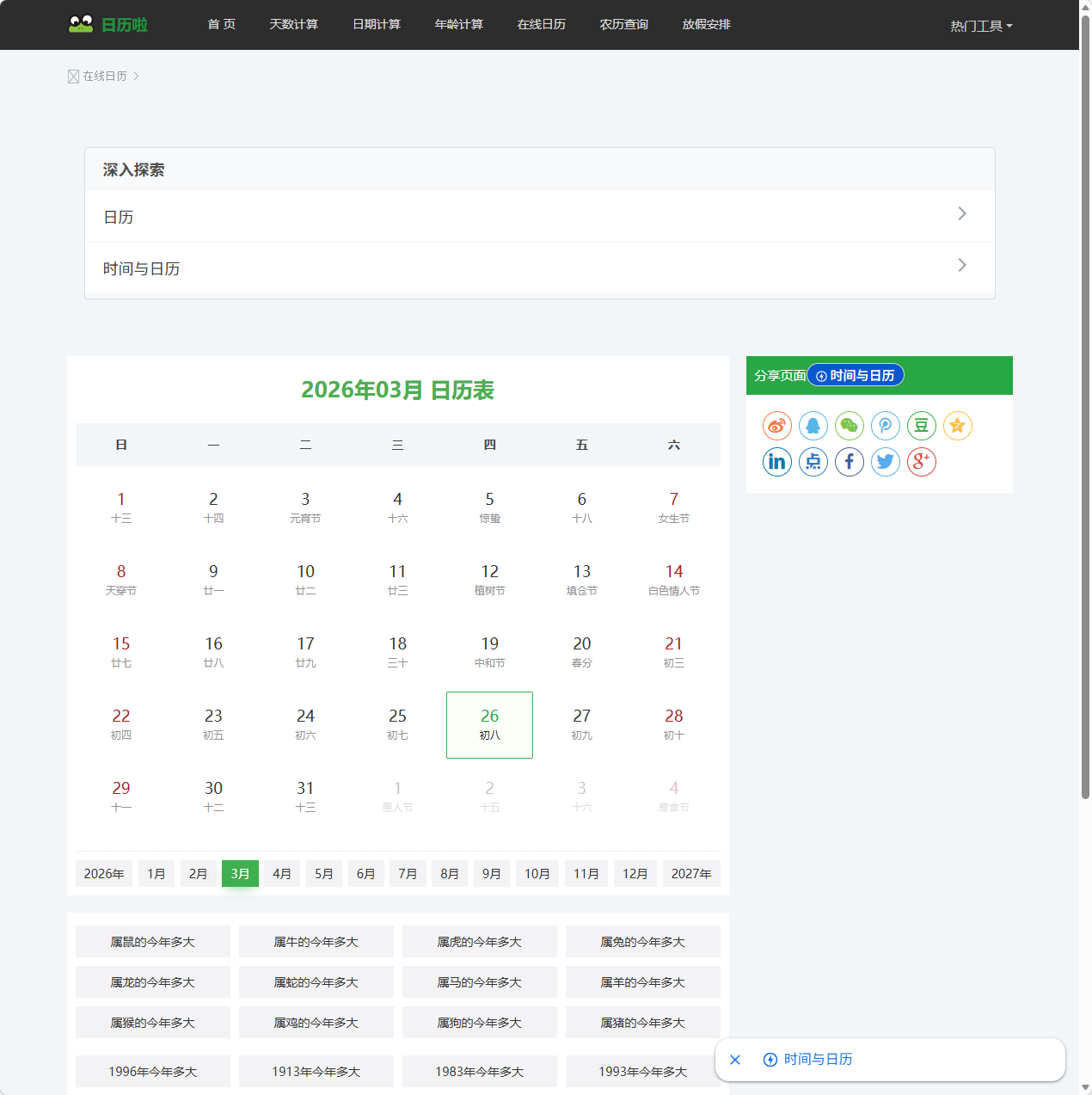Click the Google Plus share icon

coord(921,462)
